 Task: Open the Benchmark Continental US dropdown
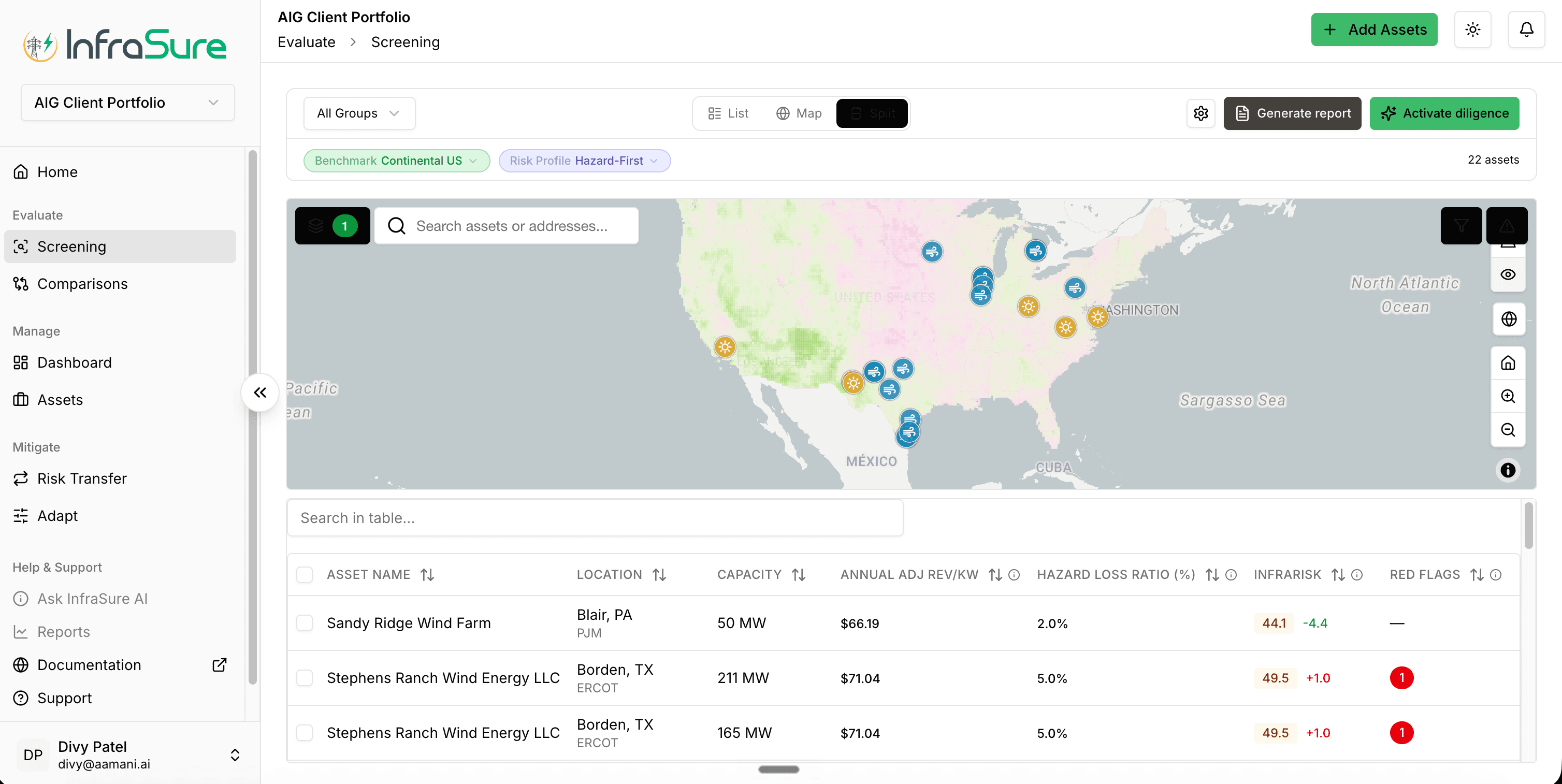tap(397, 161)
